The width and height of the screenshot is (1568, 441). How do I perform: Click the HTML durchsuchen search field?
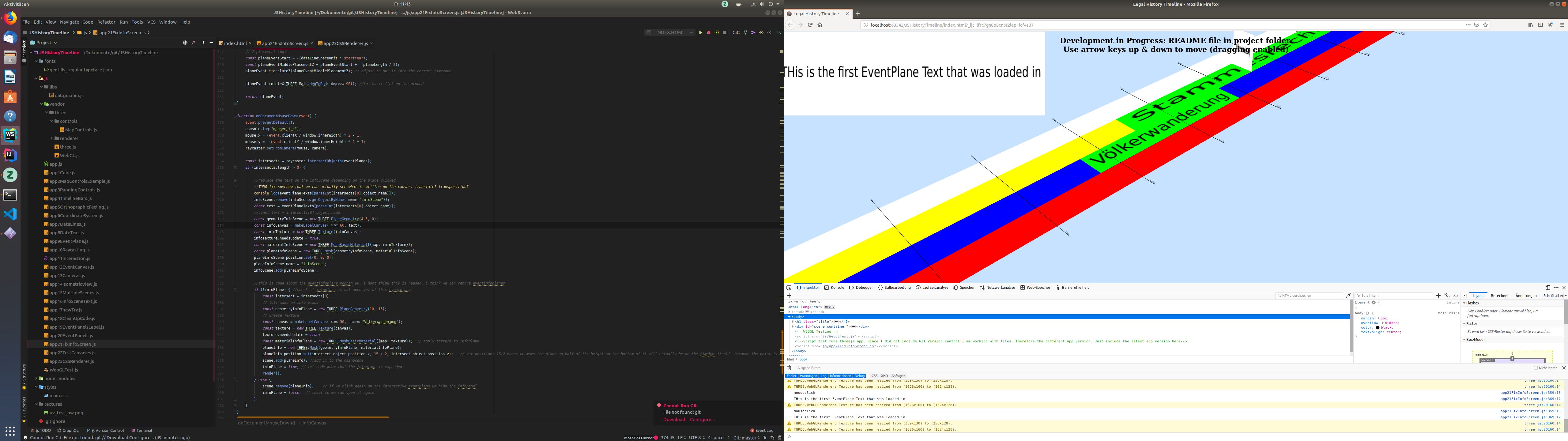1309,296
